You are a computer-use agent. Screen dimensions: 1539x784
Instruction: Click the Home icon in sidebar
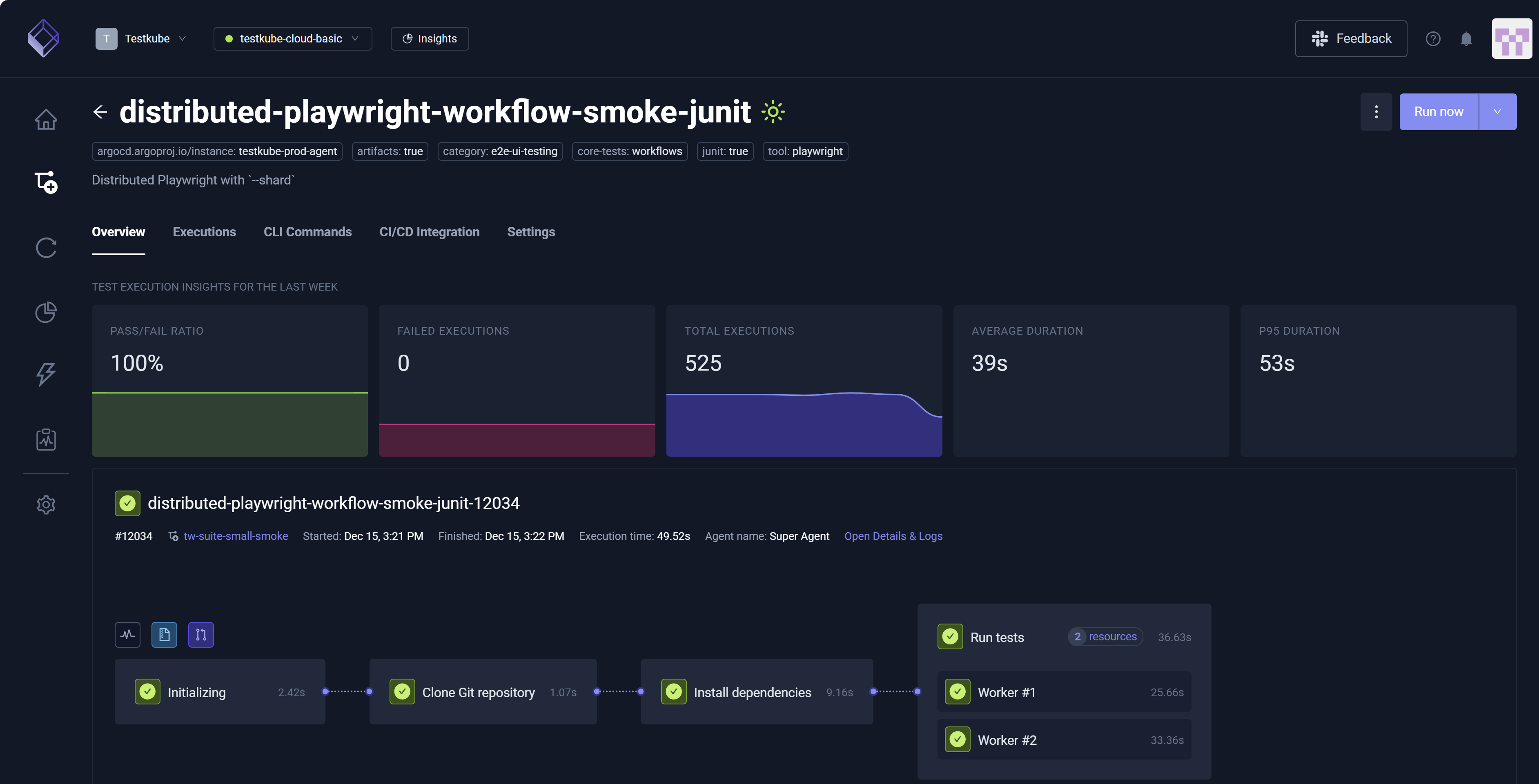46,120
